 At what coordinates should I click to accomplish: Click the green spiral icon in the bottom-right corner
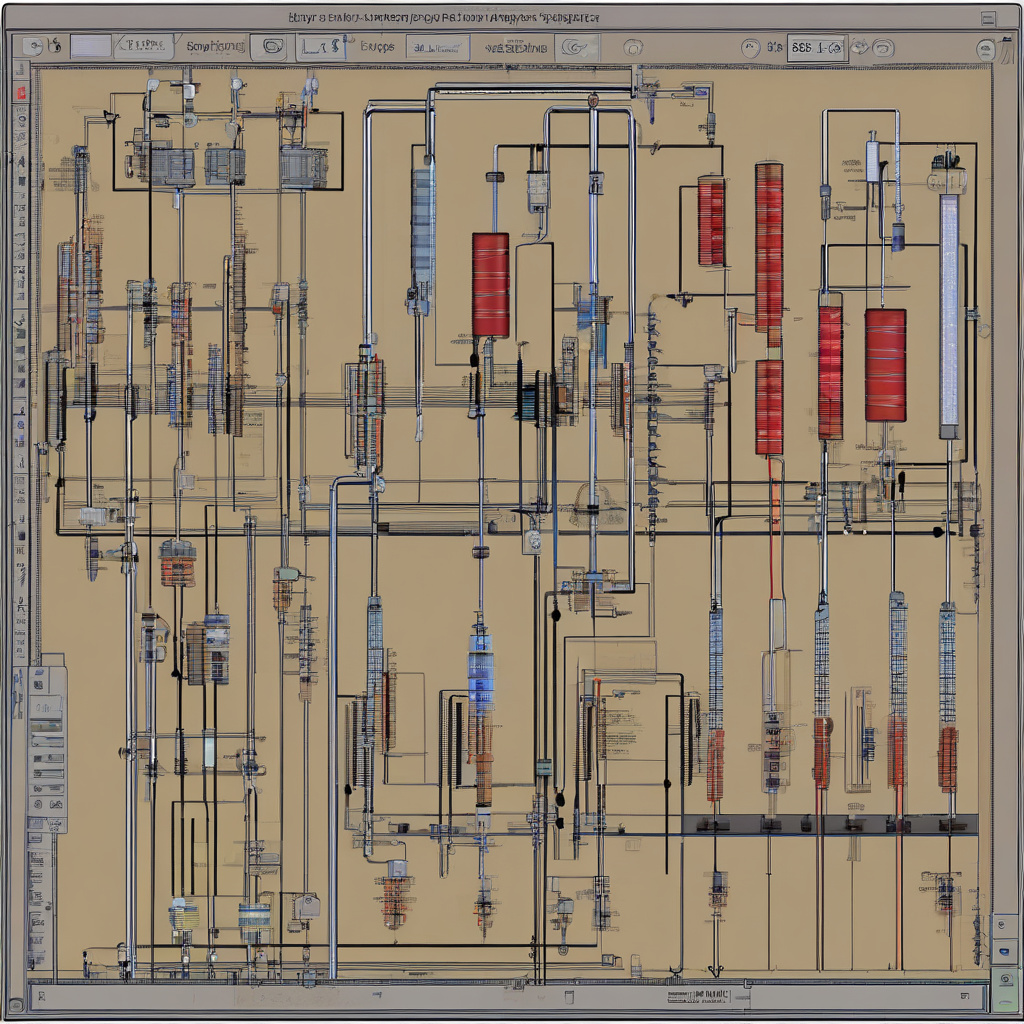[1004, 977]
